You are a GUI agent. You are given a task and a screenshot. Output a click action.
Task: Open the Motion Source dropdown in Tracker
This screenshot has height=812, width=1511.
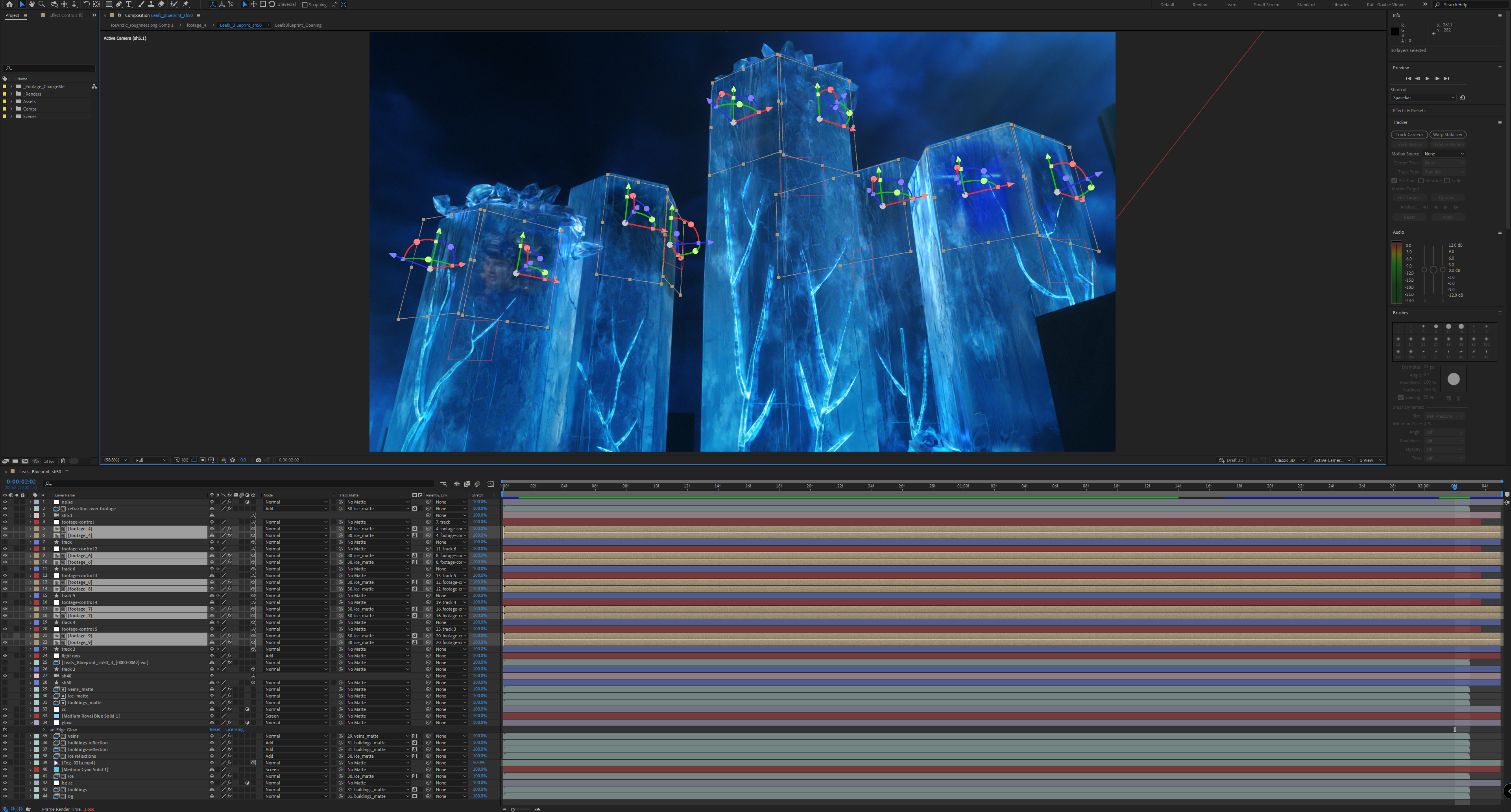pyautogui.click(x=1444, y=153)
